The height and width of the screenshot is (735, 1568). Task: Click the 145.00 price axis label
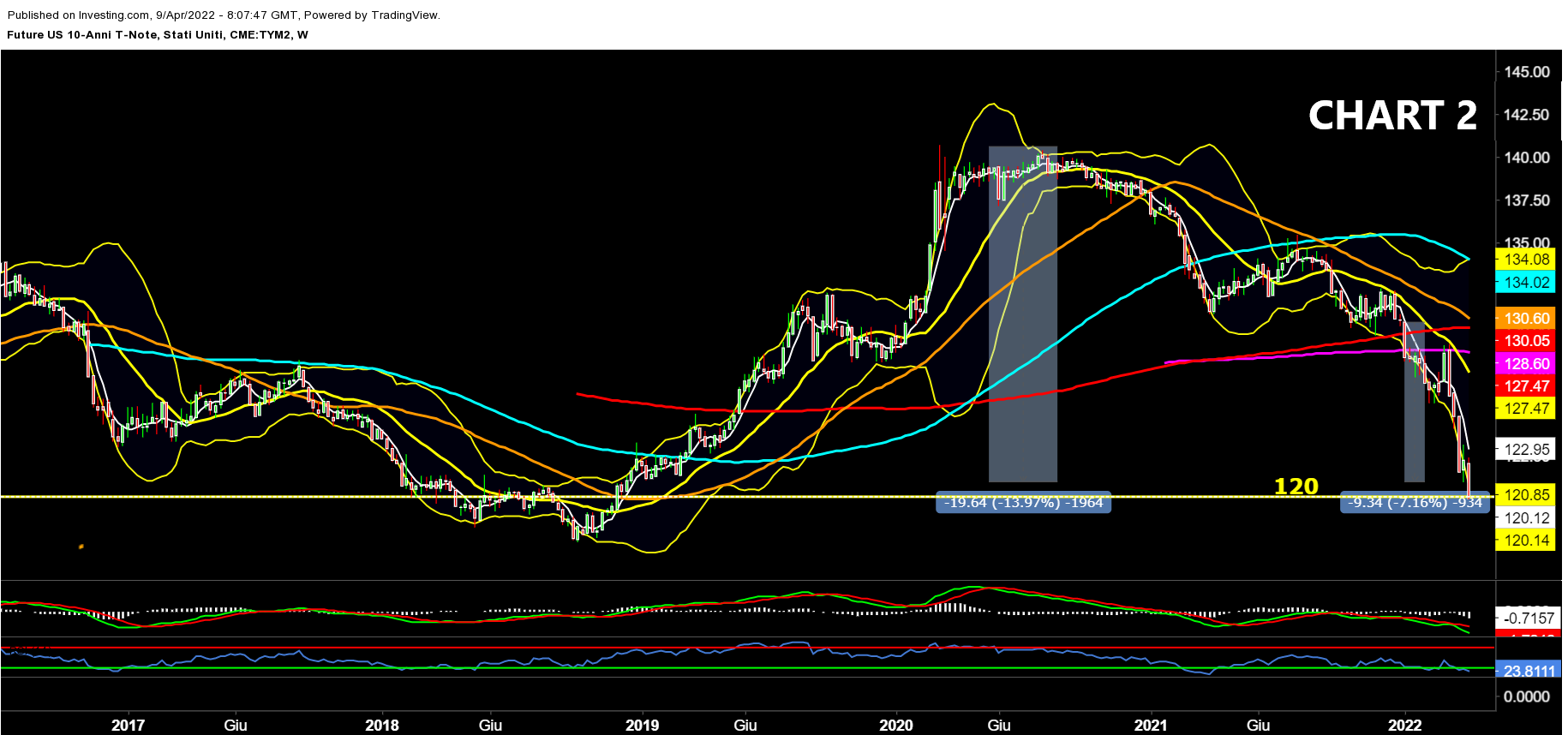[1527, 72]
